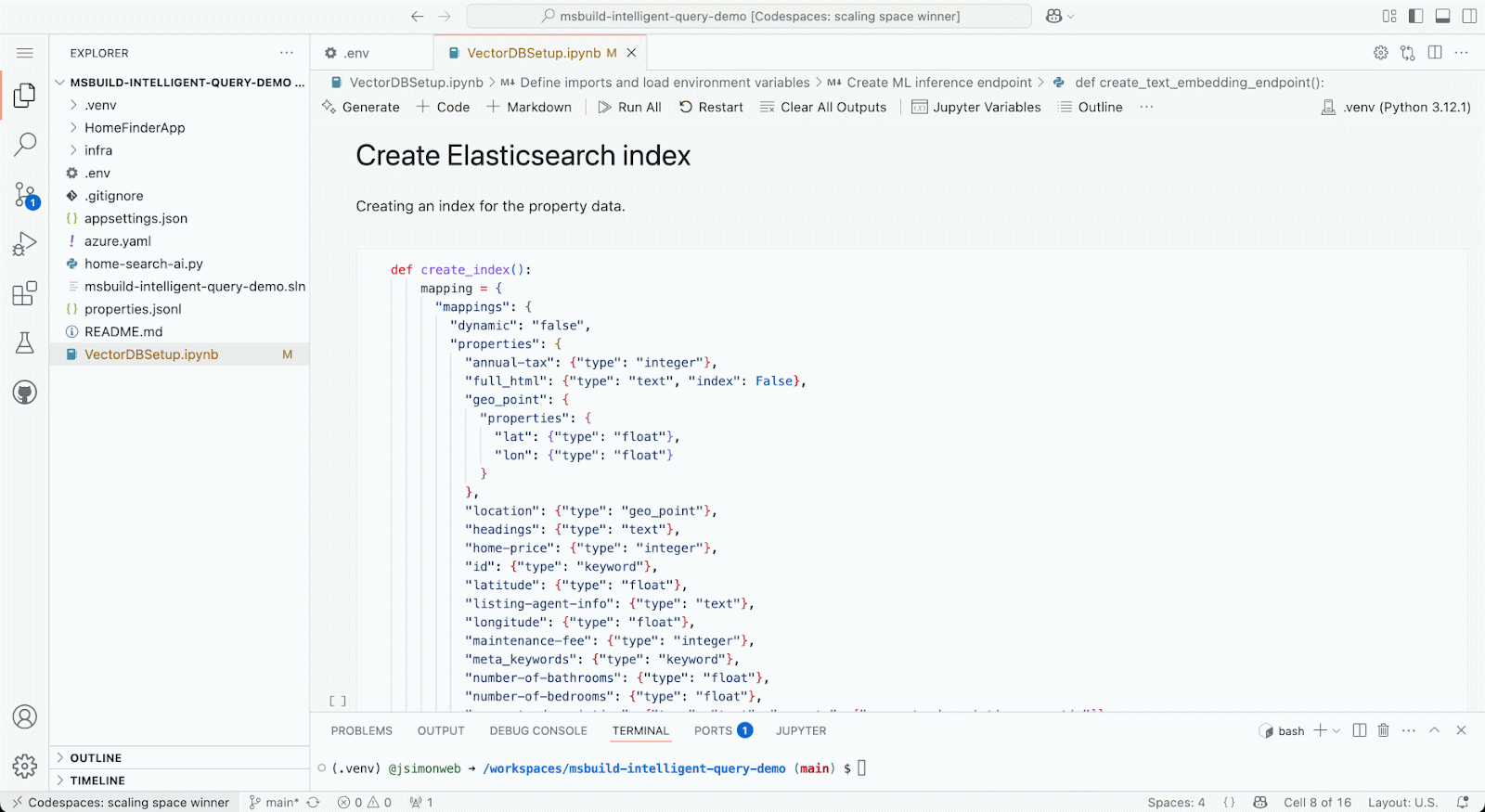Toggle the bottom panel layout button

pos(1442,16)
